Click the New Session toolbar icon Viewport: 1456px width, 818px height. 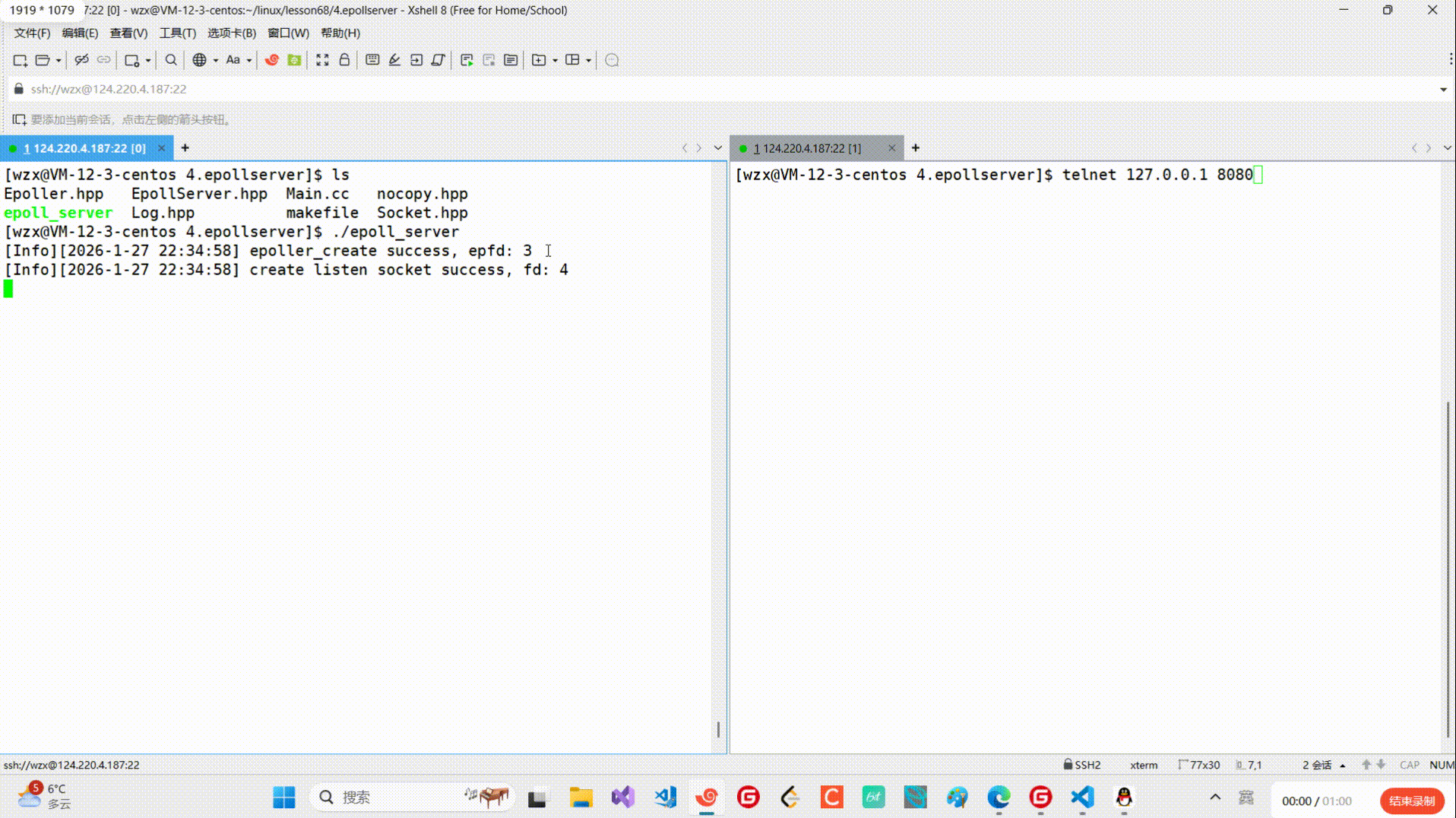[x=20, y=60]
